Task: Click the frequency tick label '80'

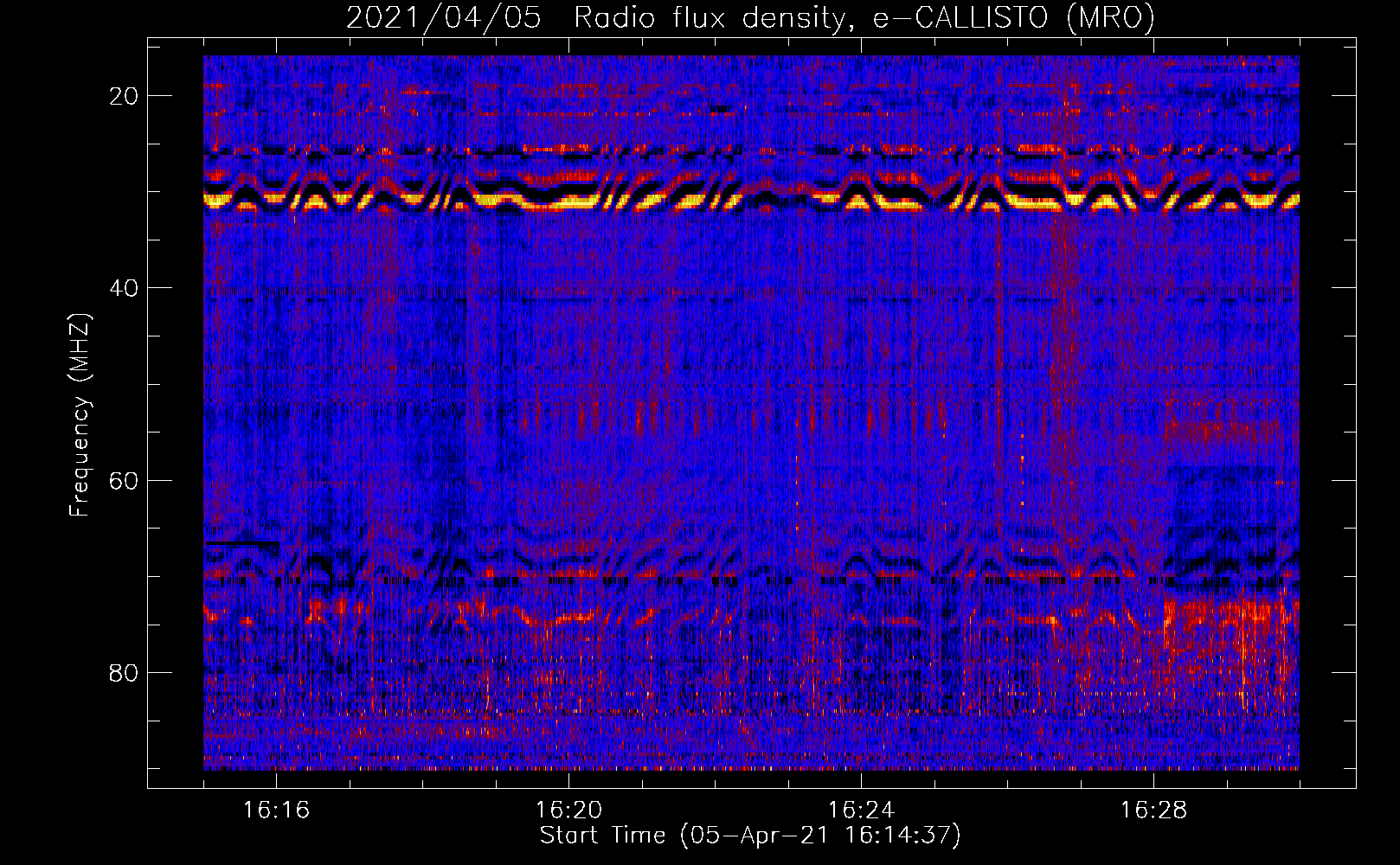Action: pyautogui.click(x=124, y=672)
